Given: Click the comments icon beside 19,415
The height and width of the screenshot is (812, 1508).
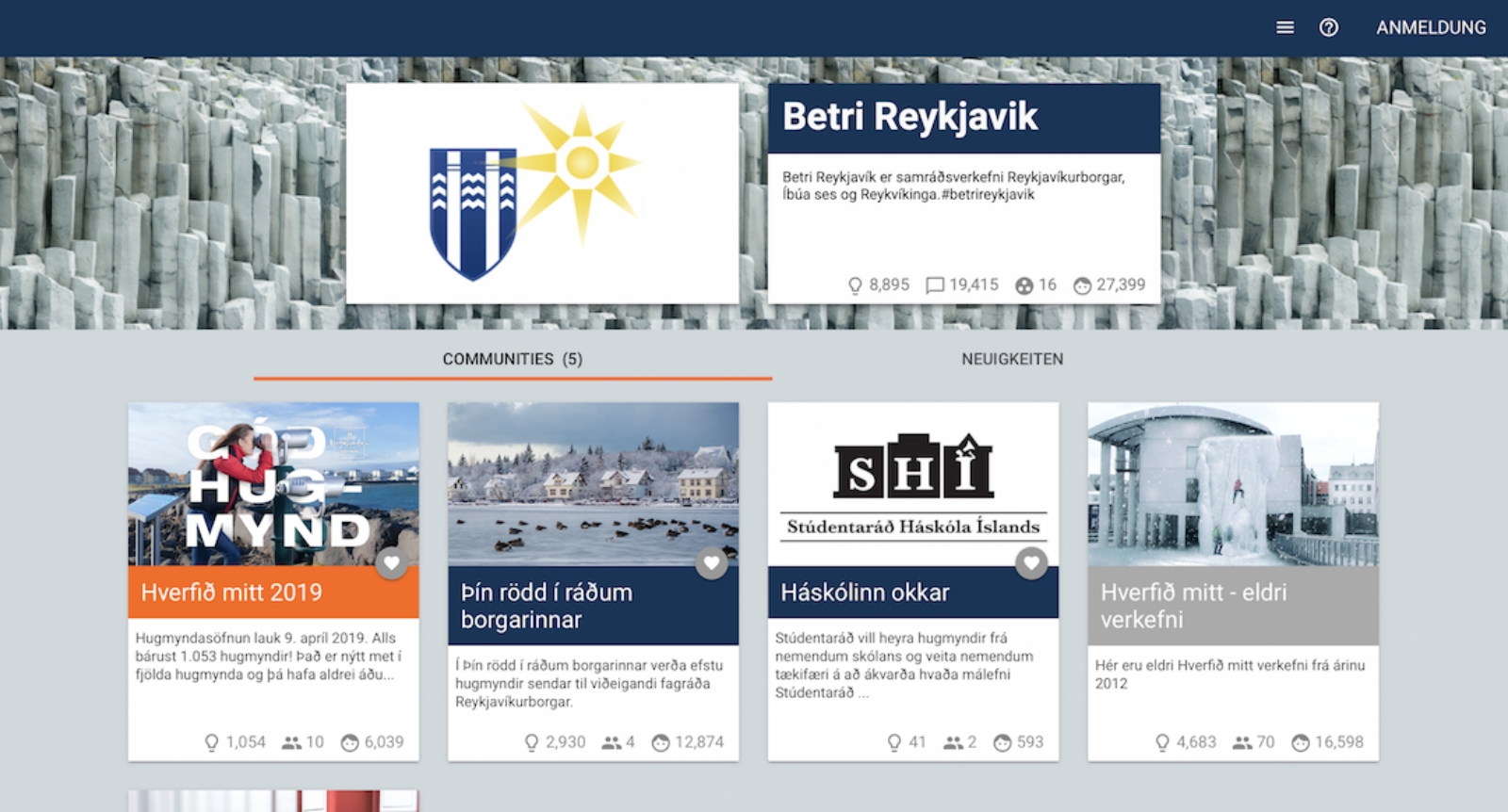Looking at the screenshot, I should pyautogui.click(x=934, y=285).
